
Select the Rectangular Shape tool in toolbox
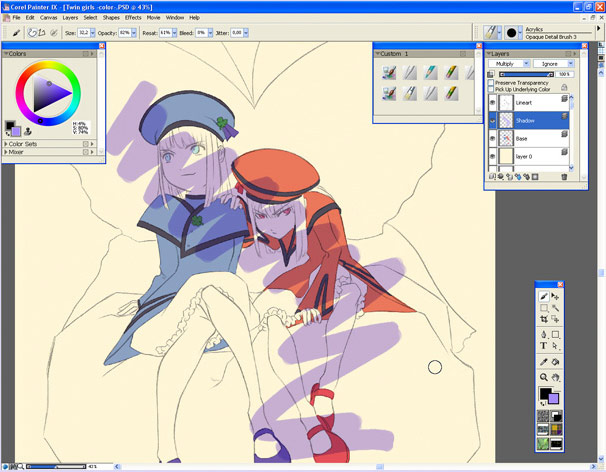pyautogui.click(x=555, y=334)
